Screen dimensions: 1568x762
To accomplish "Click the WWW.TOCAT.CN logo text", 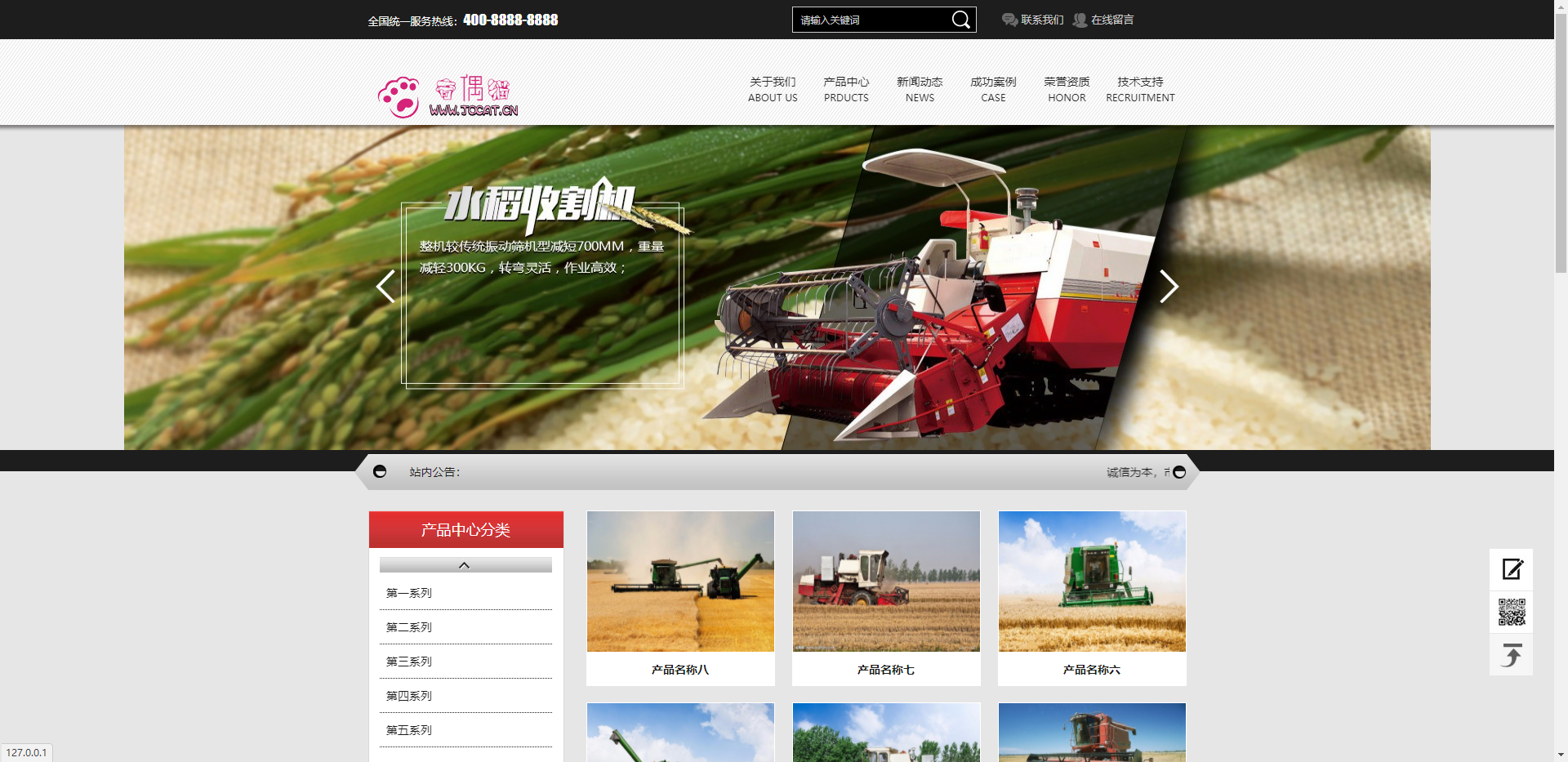I will (x=474, y=110).
